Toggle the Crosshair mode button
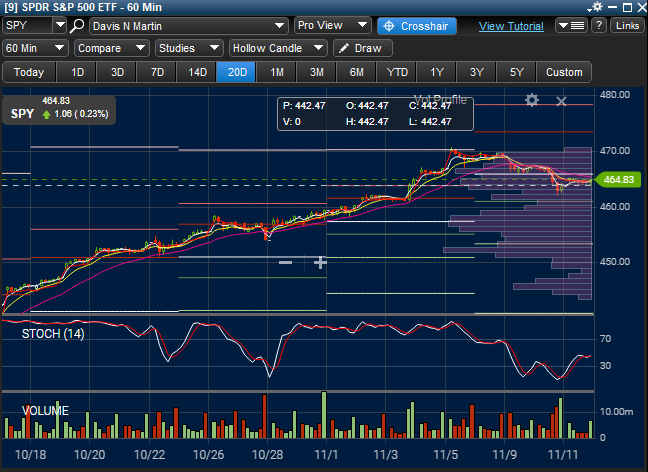648x472 pixels. point(417,26)
